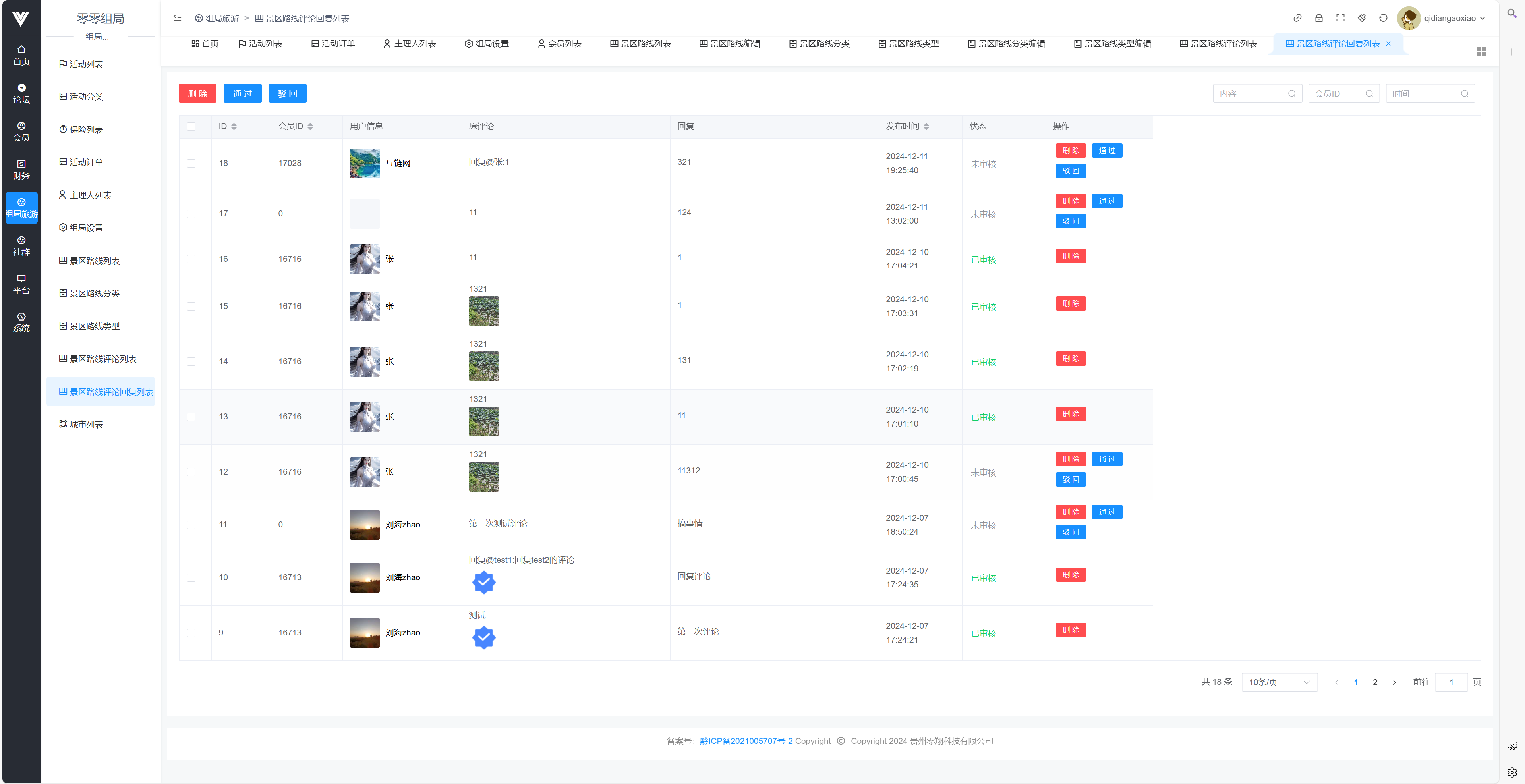Tick the checkbox for row ID 11
This screenshot has width=1525, height=784.
pyautogui.click(x=191, y=525)
